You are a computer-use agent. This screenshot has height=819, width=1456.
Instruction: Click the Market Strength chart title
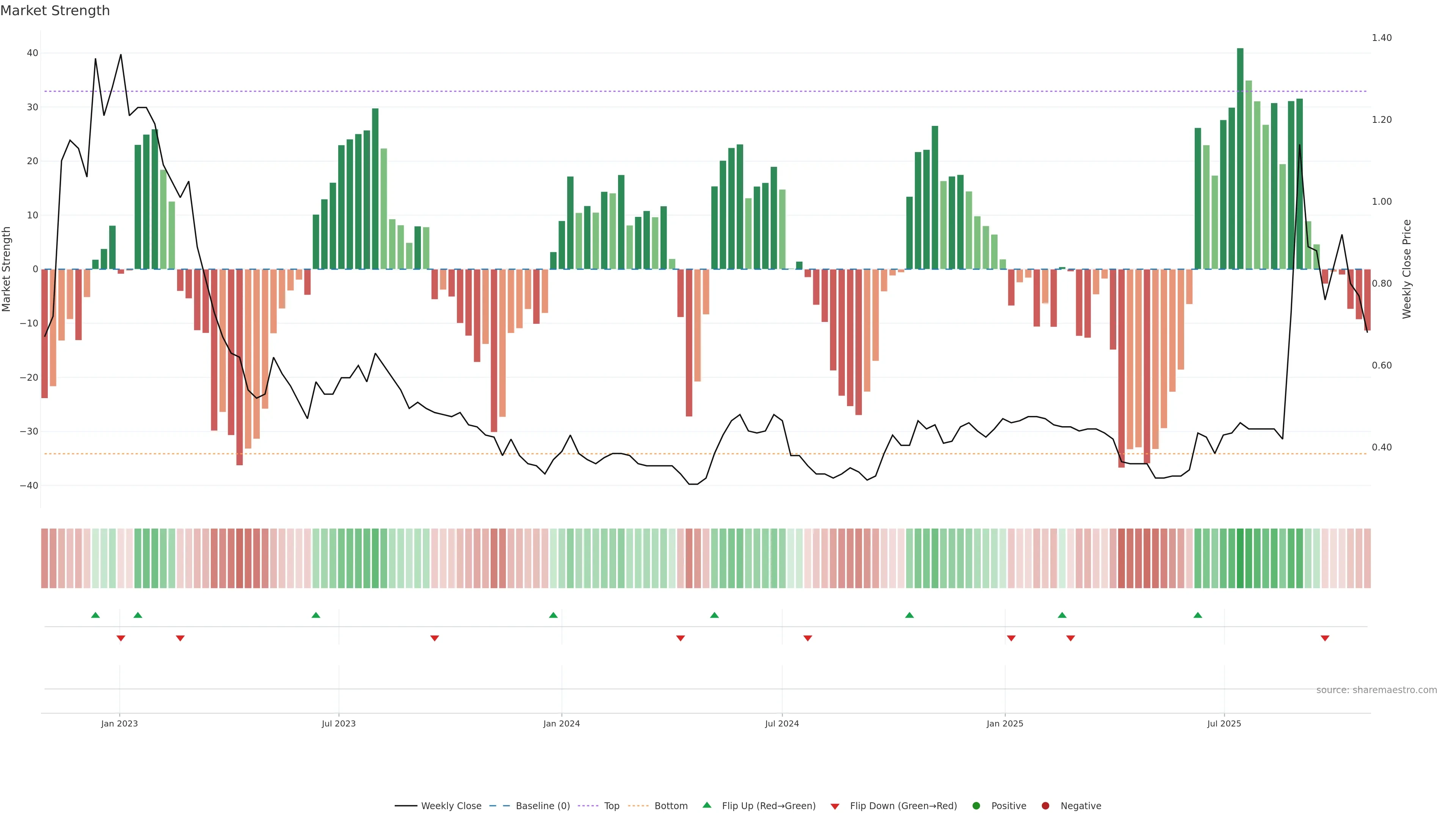tap(55, 11)
